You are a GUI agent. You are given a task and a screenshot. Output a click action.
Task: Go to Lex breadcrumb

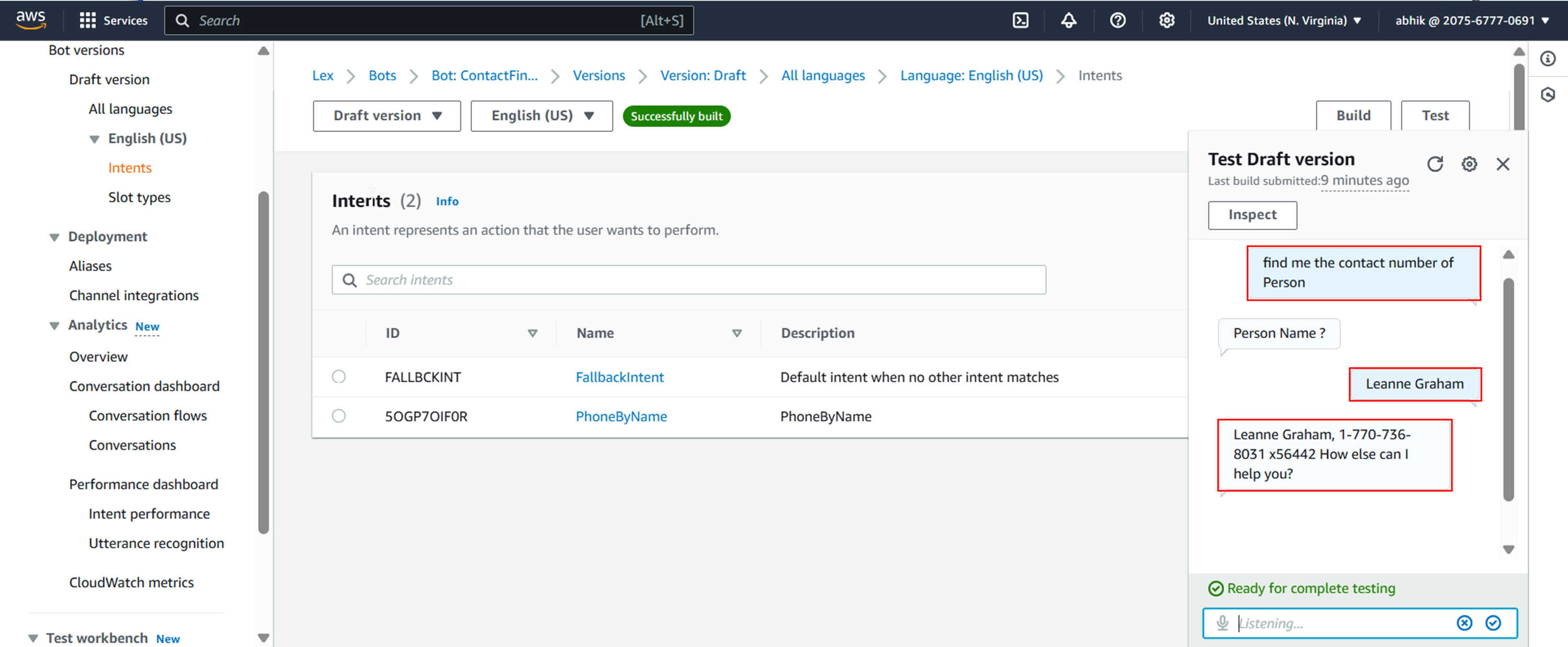(323, 75)
